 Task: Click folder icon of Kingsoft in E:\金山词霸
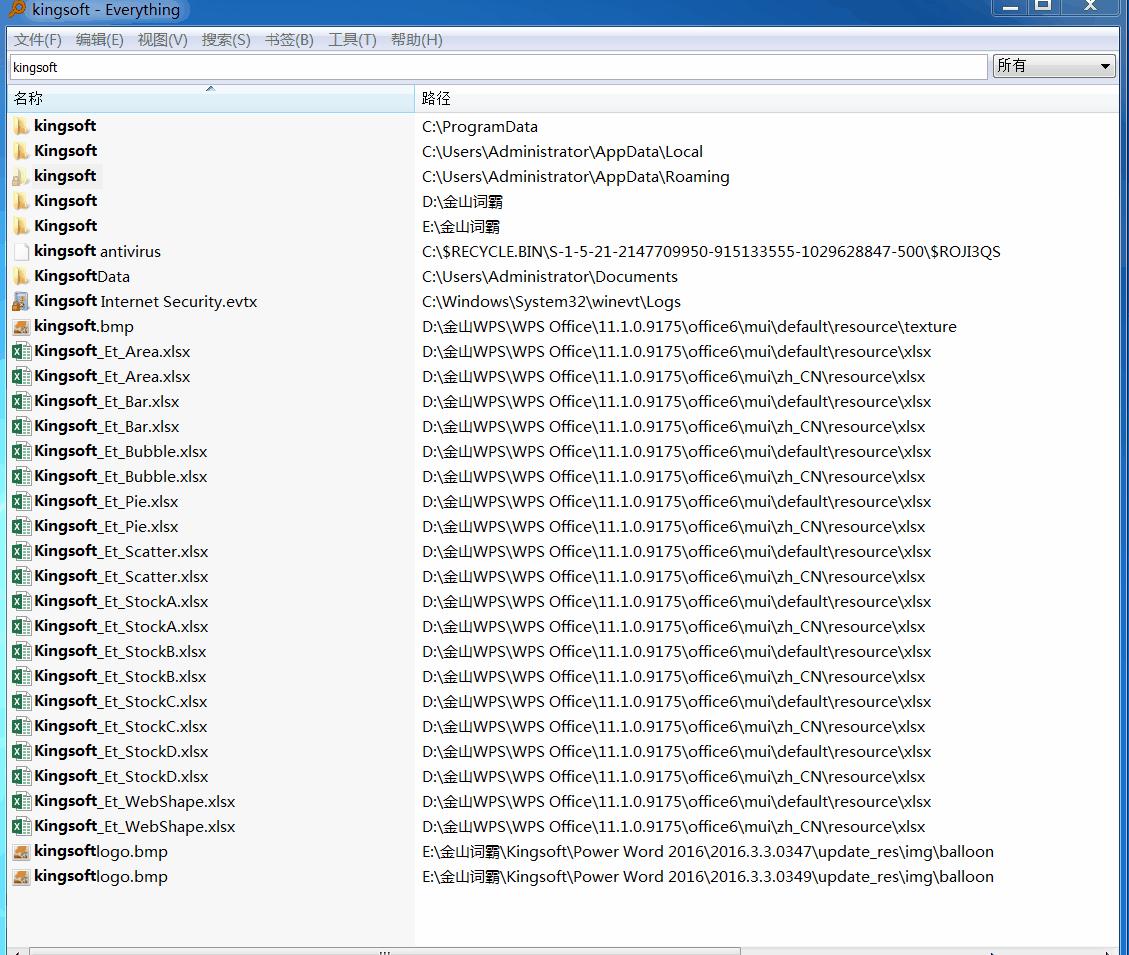point(22,226)
